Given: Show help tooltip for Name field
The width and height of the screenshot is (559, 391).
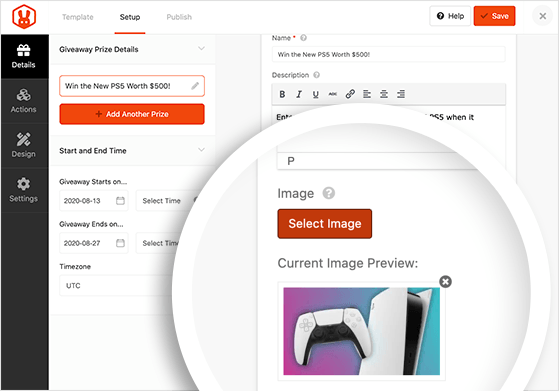Looking at the screenshot, I should point(303,38).
